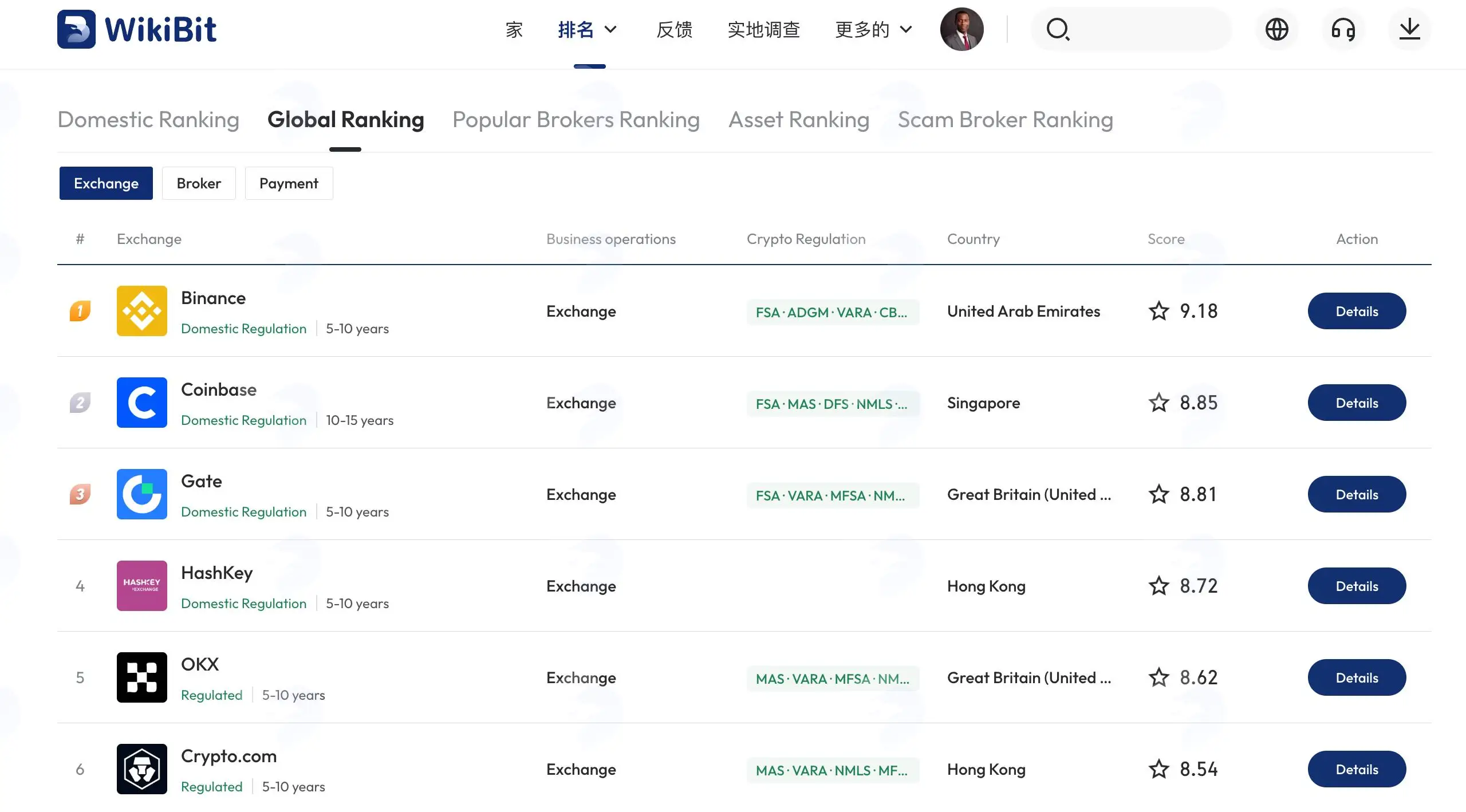
Task: Favorite Coinbase with the star icon
Action: [x=1159, y=403]
